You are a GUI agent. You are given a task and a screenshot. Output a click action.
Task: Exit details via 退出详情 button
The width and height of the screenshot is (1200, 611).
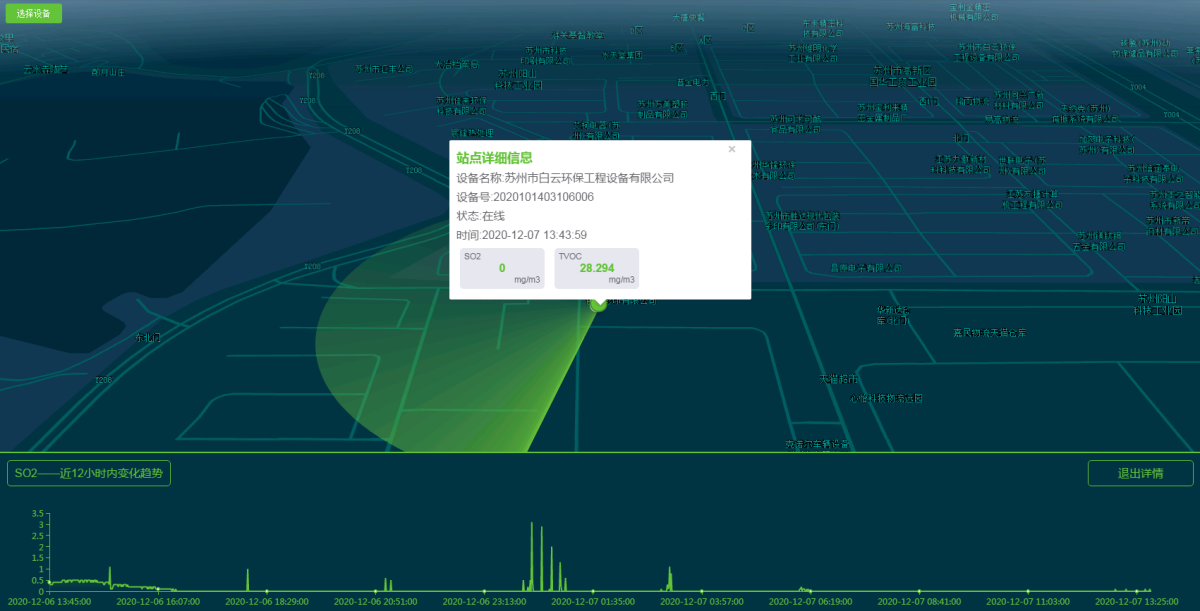pyautogui.click(x=1140, y=473)
